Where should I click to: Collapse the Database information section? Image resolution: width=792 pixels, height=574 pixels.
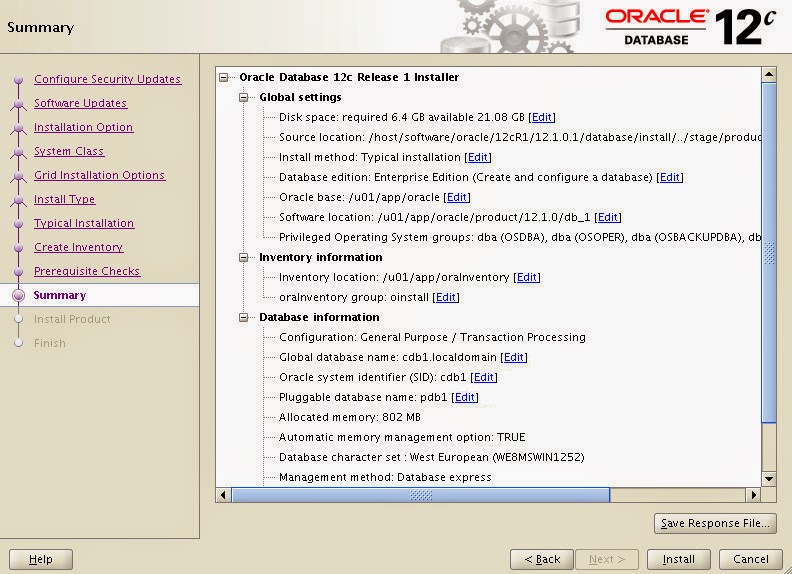[x=243, y=317]
